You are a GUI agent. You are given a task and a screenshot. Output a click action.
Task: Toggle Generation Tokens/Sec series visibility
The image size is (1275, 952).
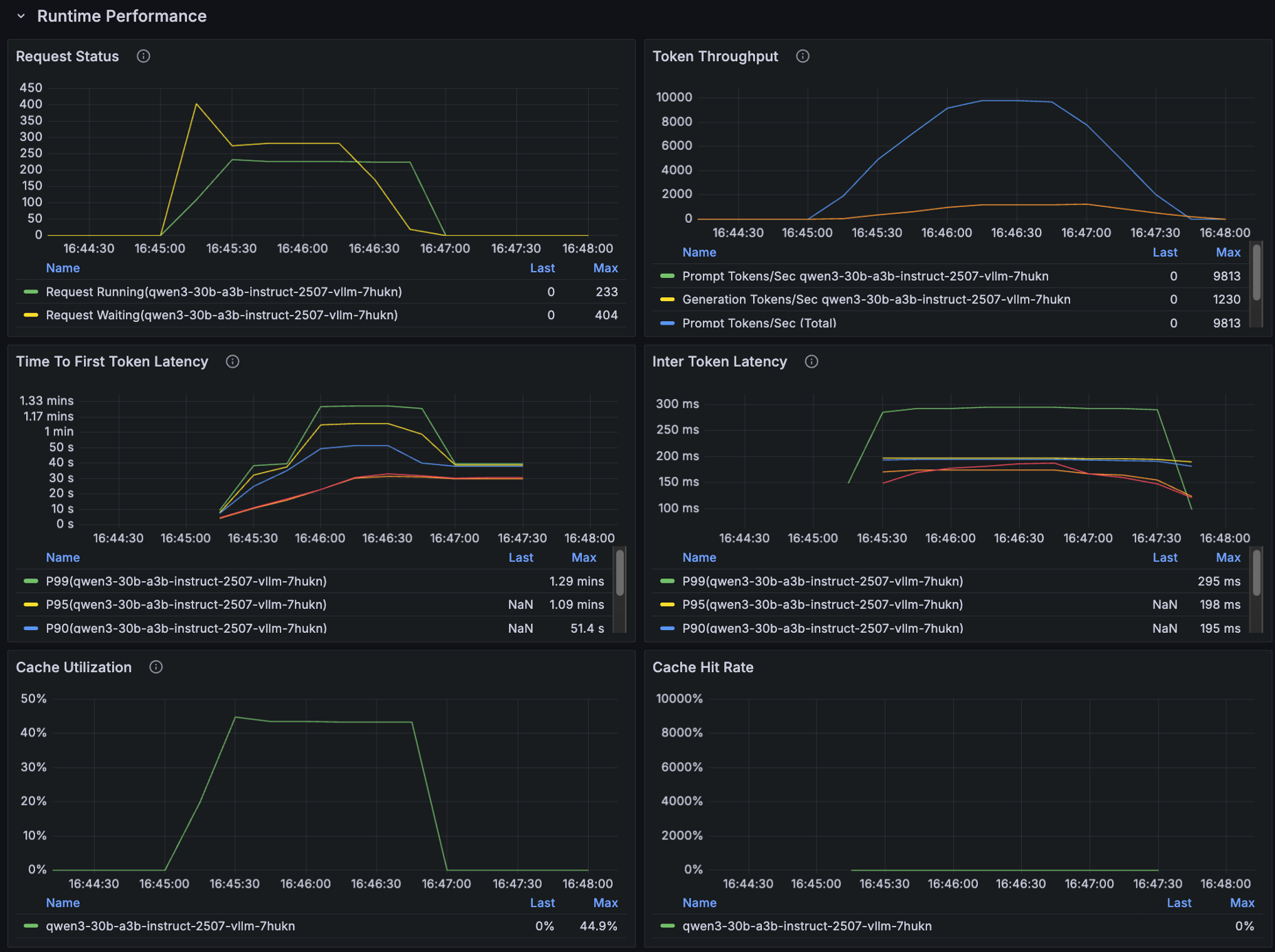[875, 299]
